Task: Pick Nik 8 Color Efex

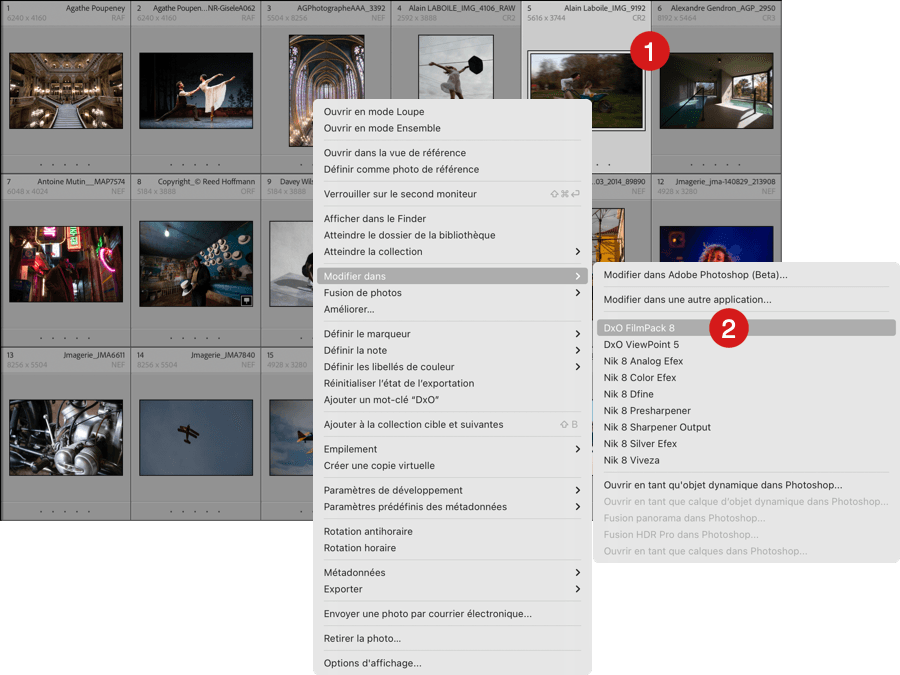Action: click(640, 378)
